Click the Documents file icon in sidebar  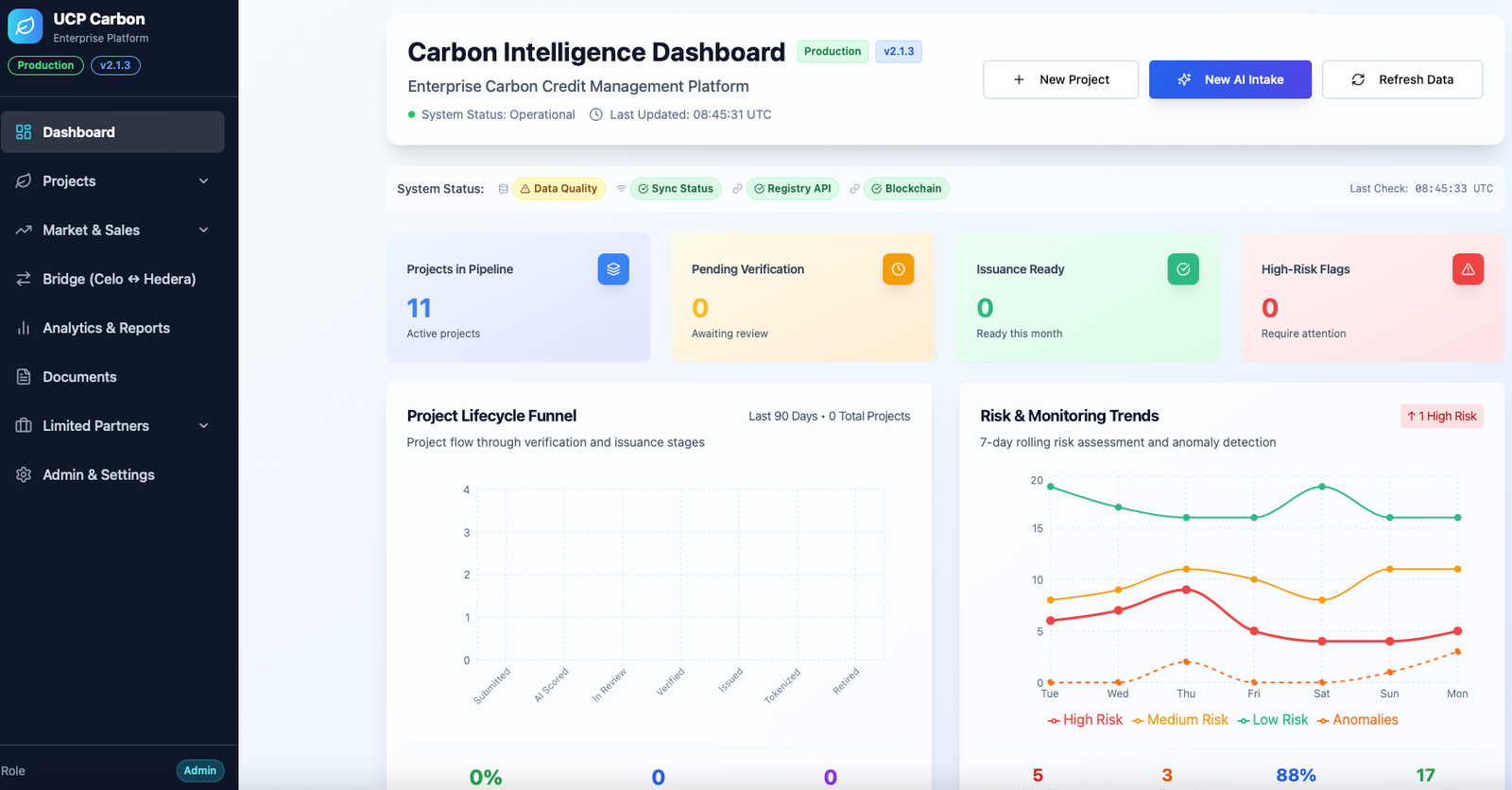tap(24, 377)
